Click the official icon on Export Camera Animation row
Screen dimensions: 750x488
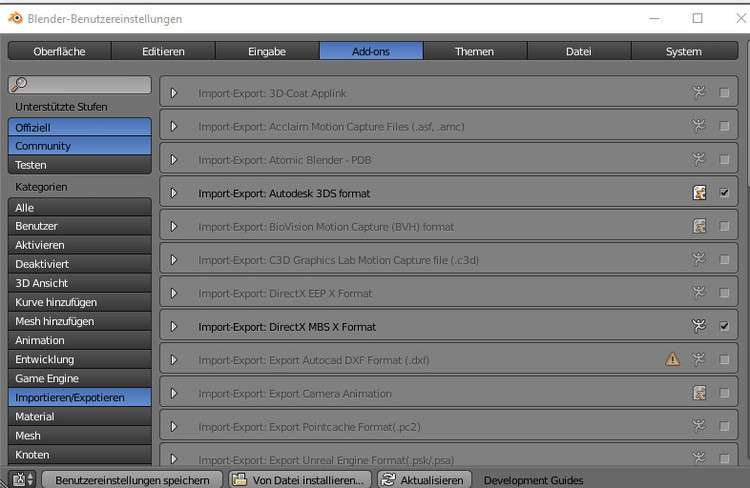click(x=699, y=393)
